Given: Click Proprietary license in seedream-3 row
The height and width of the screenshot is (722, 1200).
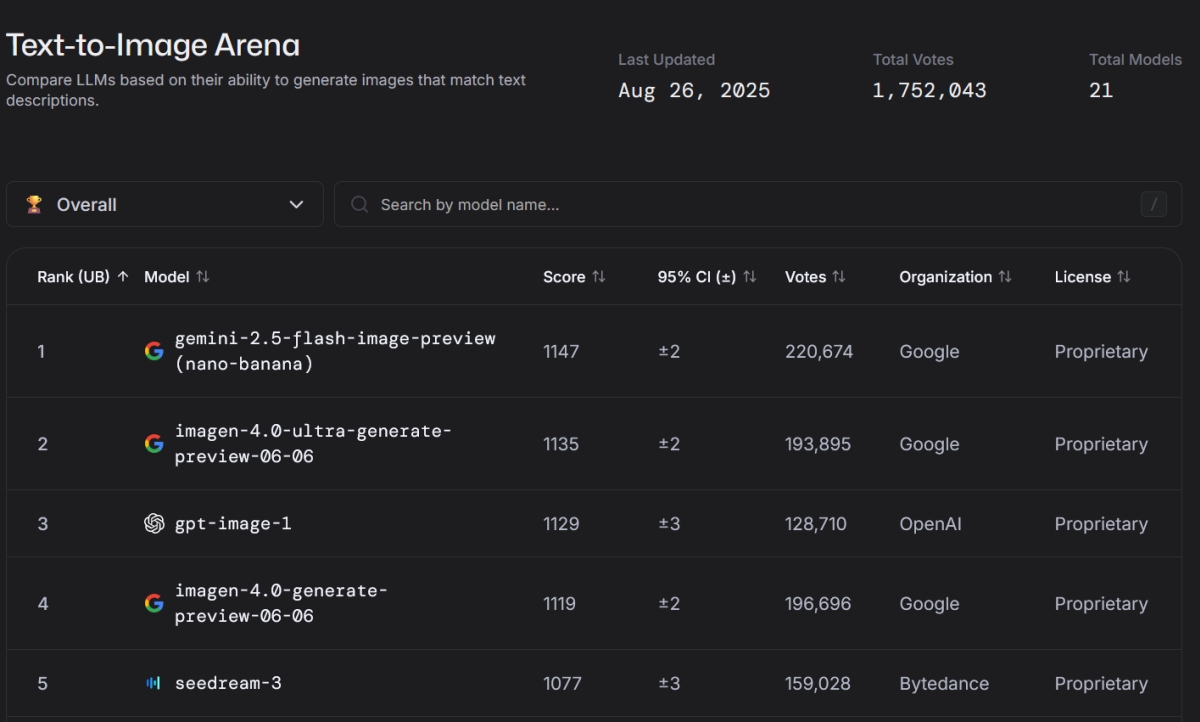Looking at the screenshot, I should (x=1101, y=684).
